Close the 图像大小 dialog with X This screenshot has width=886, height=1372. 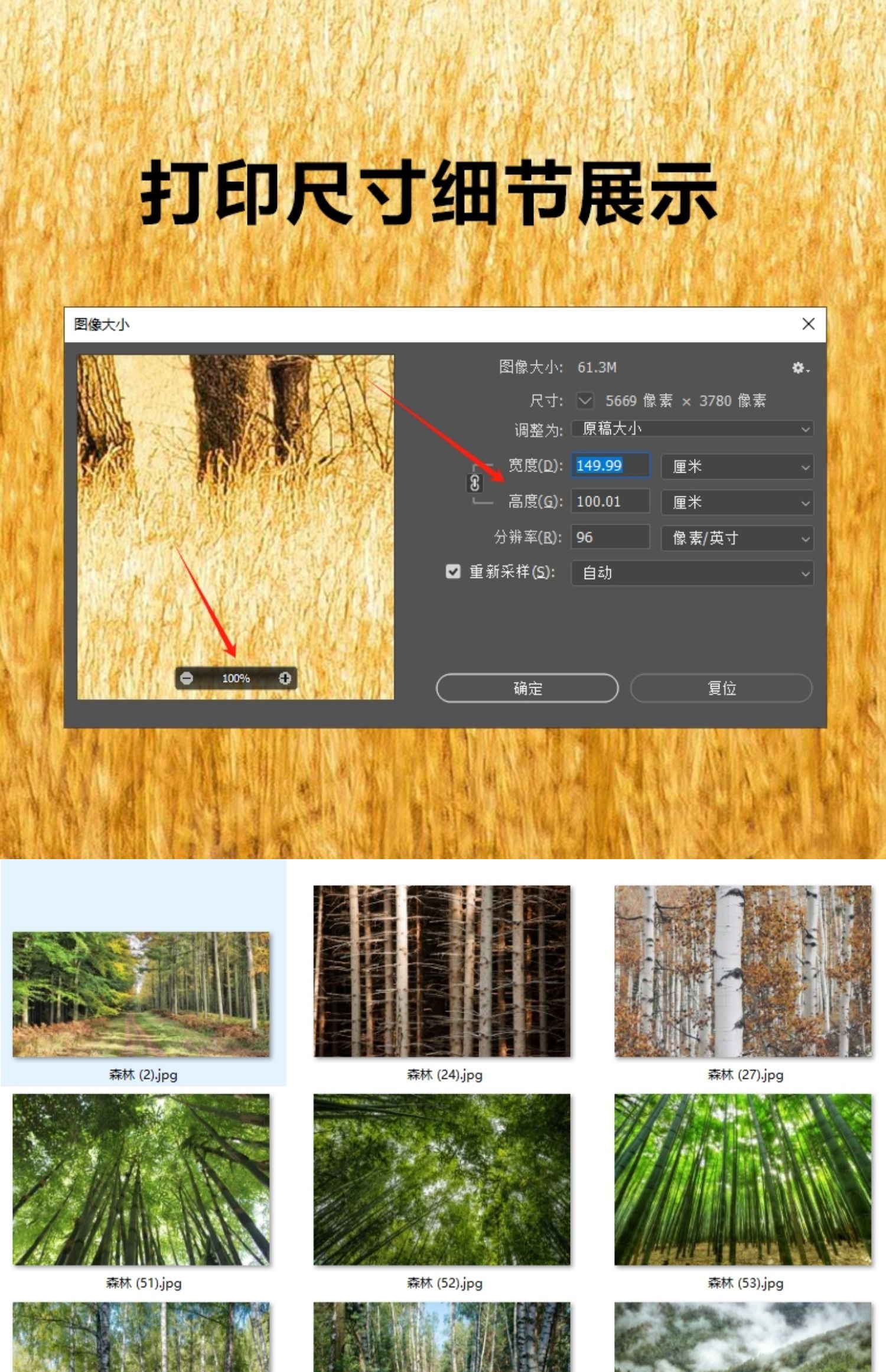tap(808, 324)
